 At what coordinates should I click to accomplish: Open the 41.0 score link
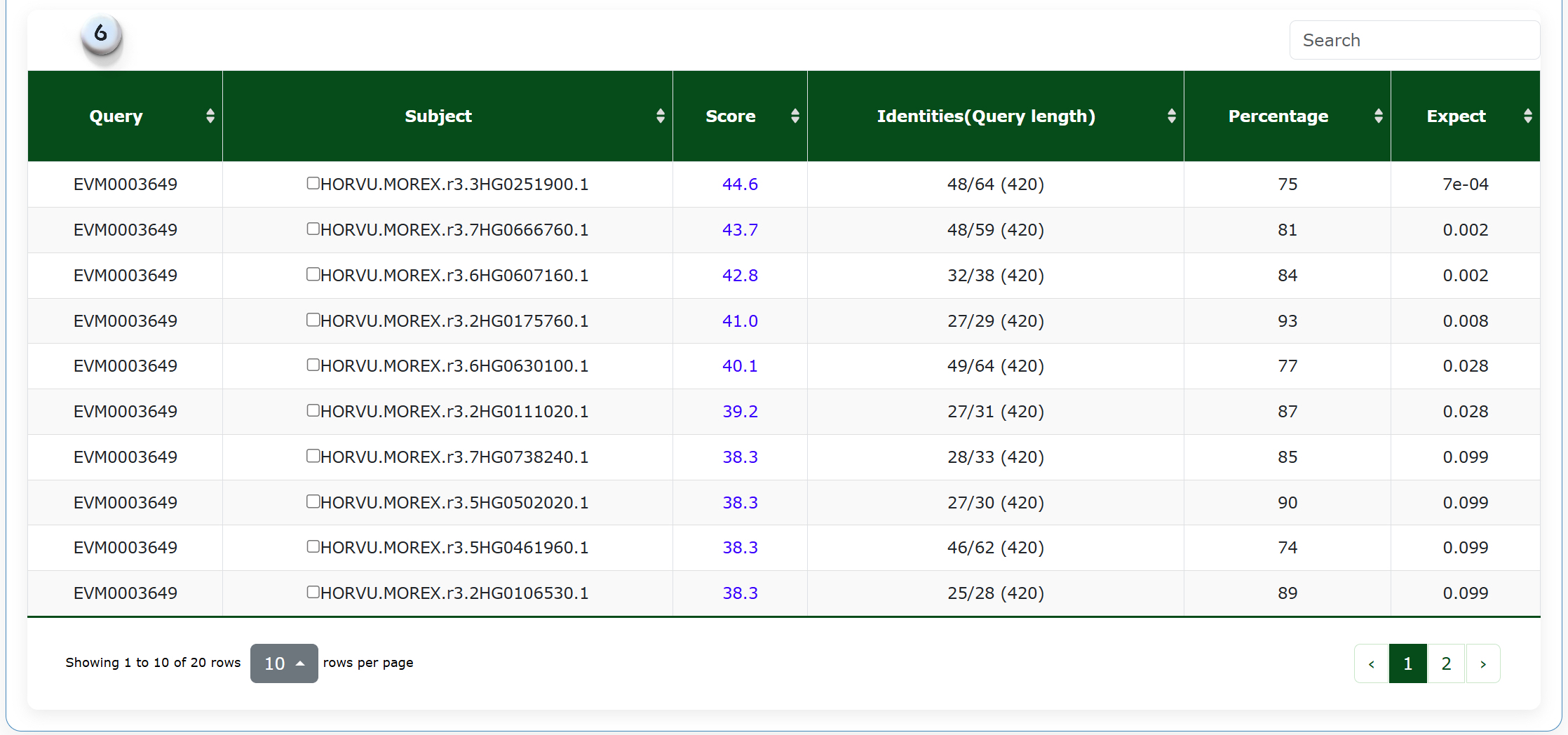point(740,321)
